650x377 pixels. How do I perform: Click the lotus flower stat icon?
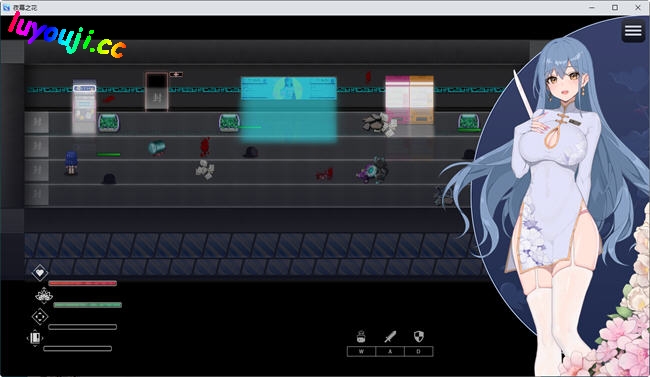coord(44,295)
